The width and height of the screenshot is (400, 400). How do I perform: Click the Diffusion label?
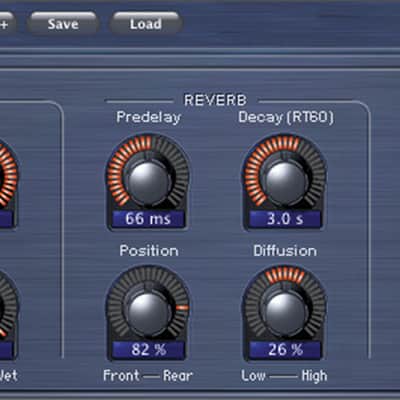tap(285, 251)
